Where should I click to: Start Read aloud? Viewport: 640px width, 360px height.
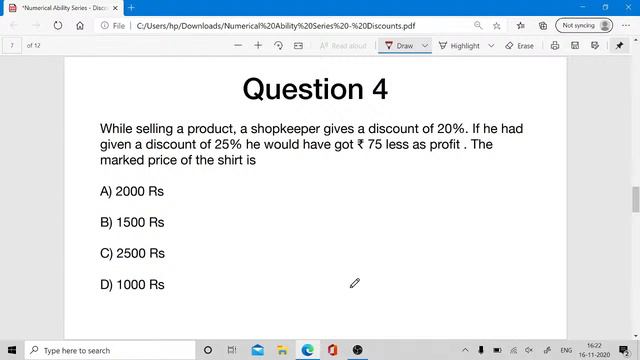point(343,46)
